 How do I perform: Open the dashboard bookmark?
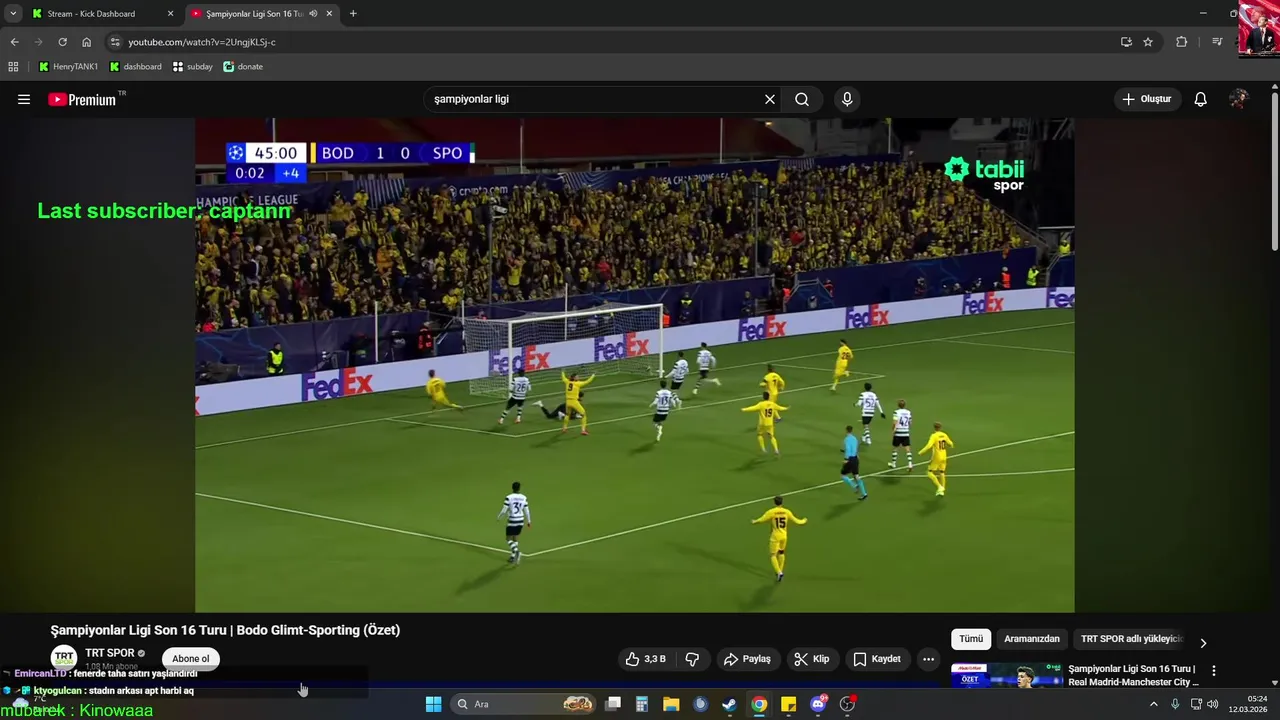coord(135,67)
